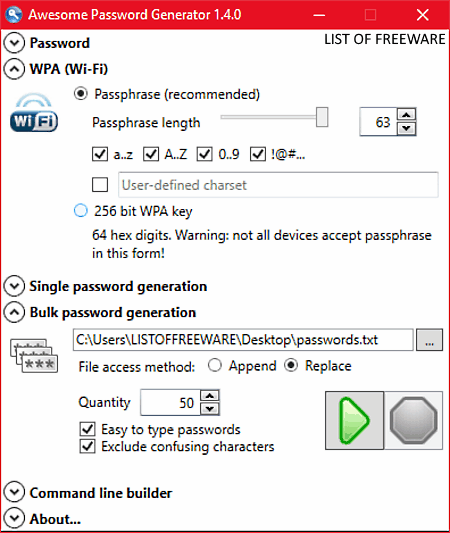Increase Quantity using up arrow
The height and width of the screenshot is (533, 450).
coord(210,396)
